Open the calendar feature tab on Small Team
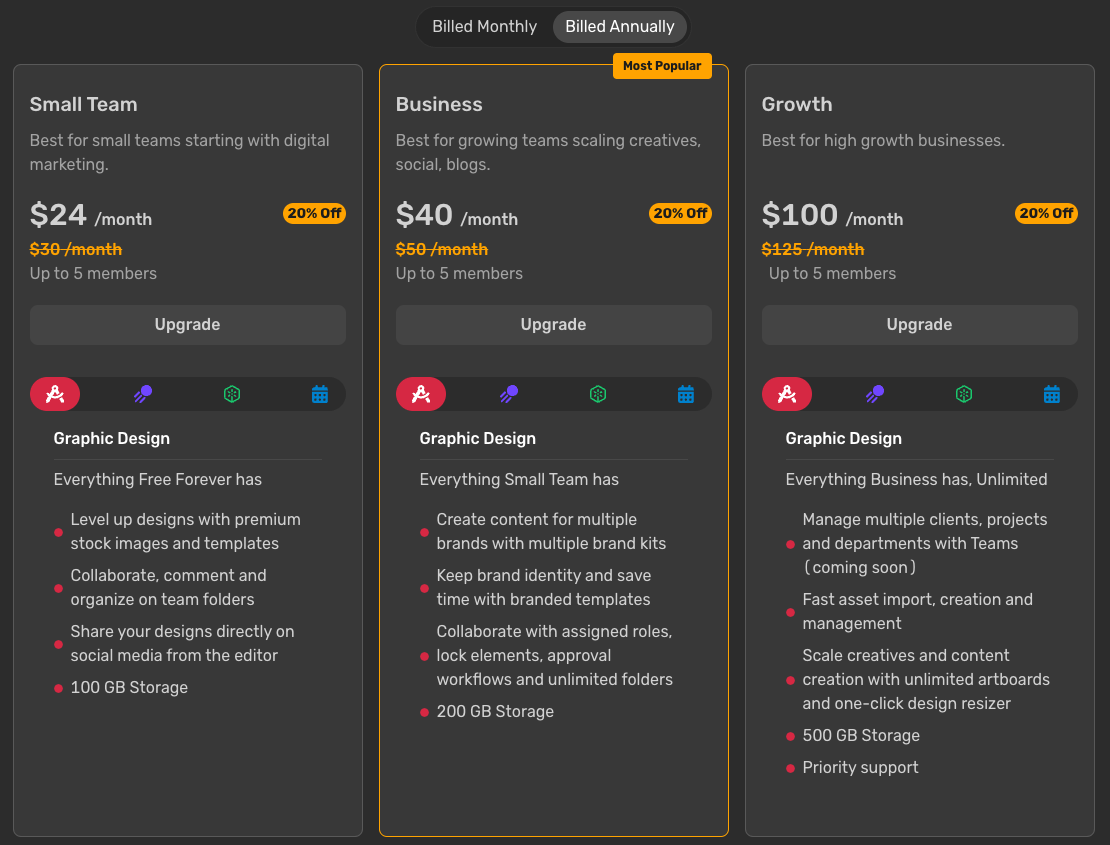Screen dimensions: 1110x845 tap(320, 394)
